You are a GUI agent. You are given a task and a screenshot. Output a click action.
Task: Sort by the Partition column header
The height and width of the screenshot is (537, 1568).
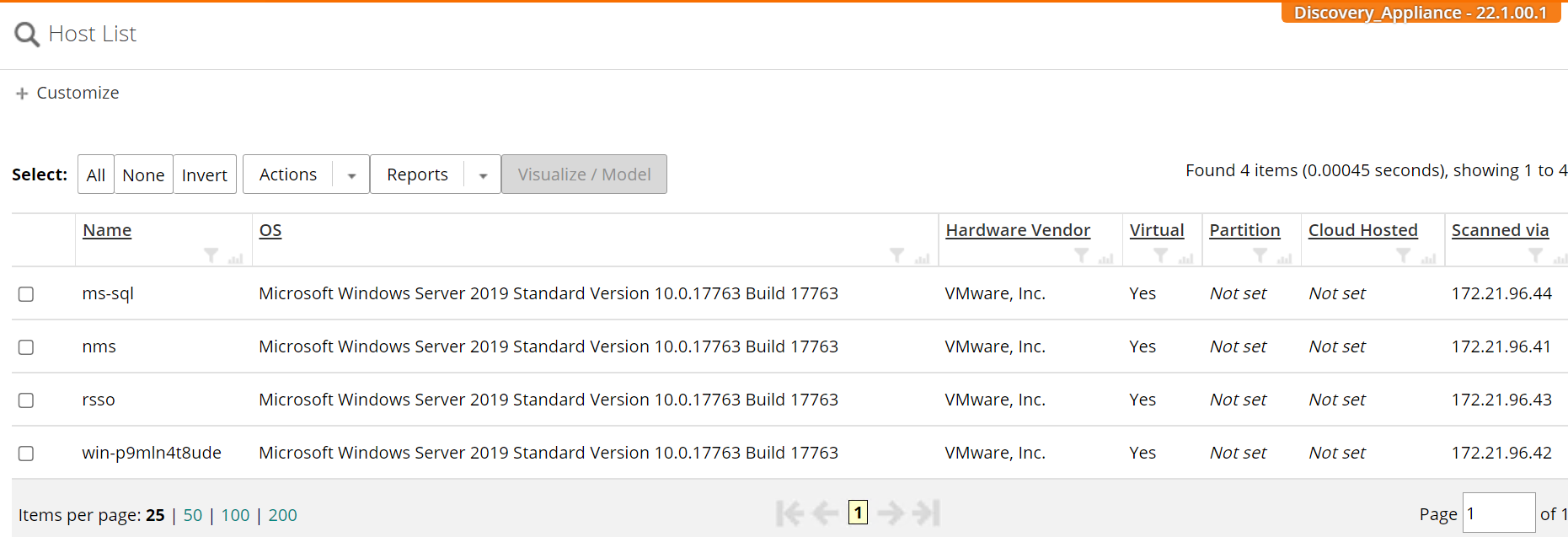(x=1244, y=230)
